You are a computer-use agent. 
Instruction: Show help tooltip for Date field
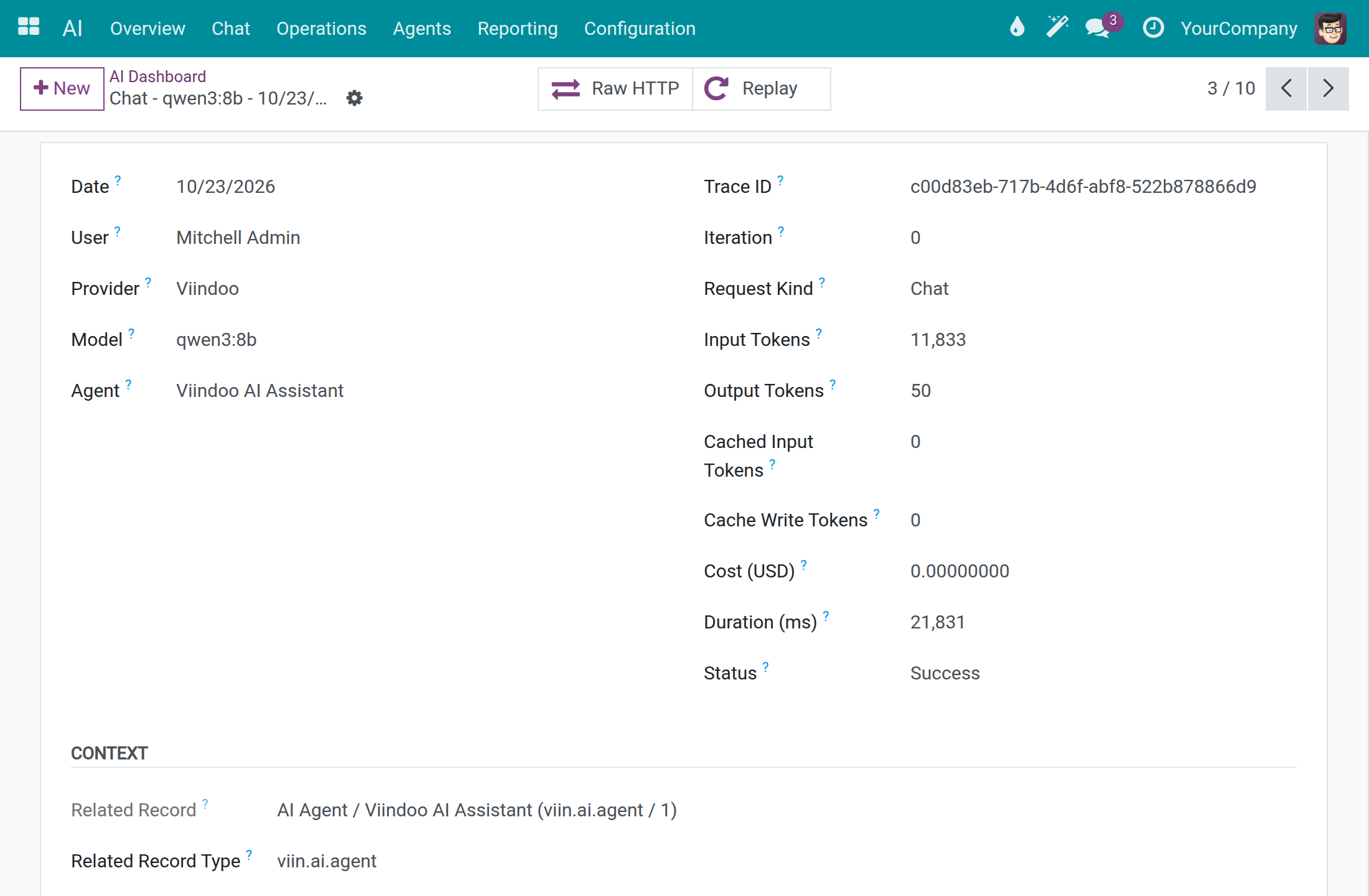tap(118, 180)
